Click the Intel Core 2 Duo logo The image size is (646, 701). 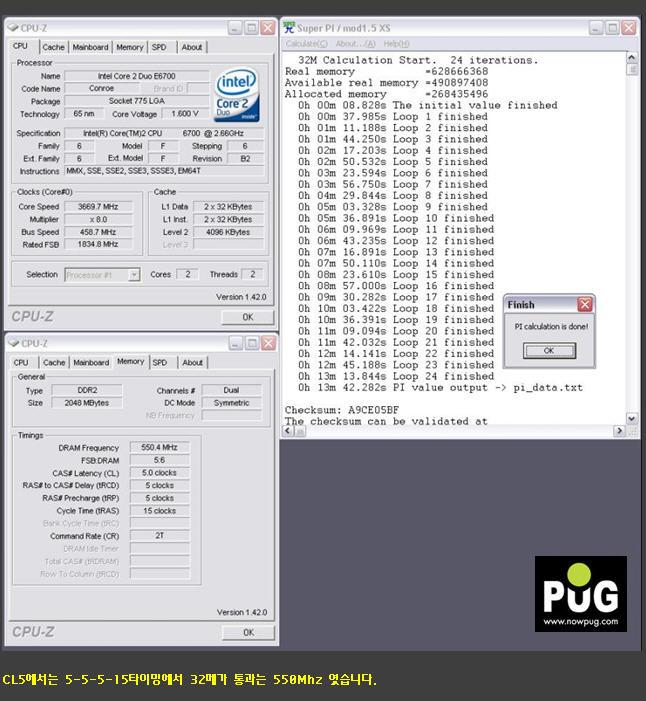point(237,95)
